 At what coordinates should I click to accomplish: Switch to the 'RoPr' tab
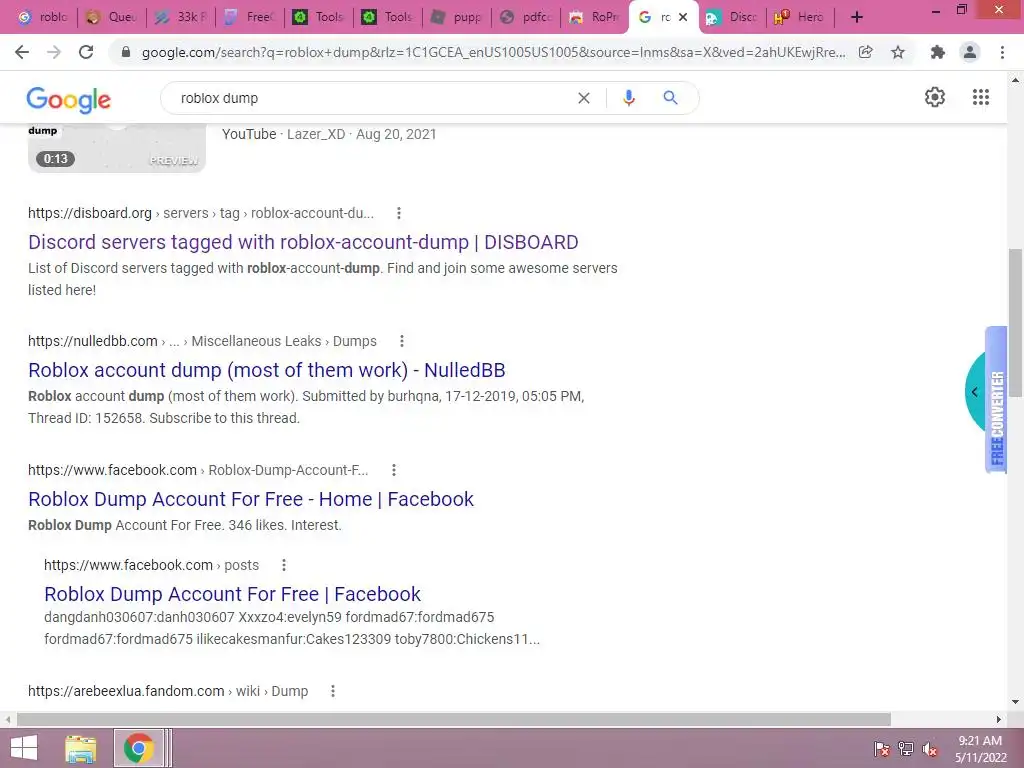(x=595, y=17)
